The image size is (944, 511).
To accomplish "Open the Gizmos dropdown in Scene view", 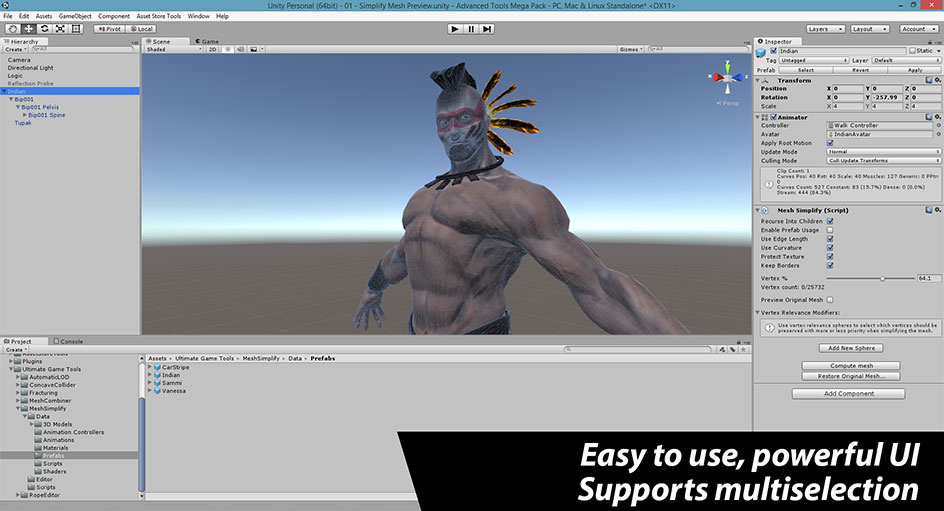I will pyautogui.click(x=631, y=49).
